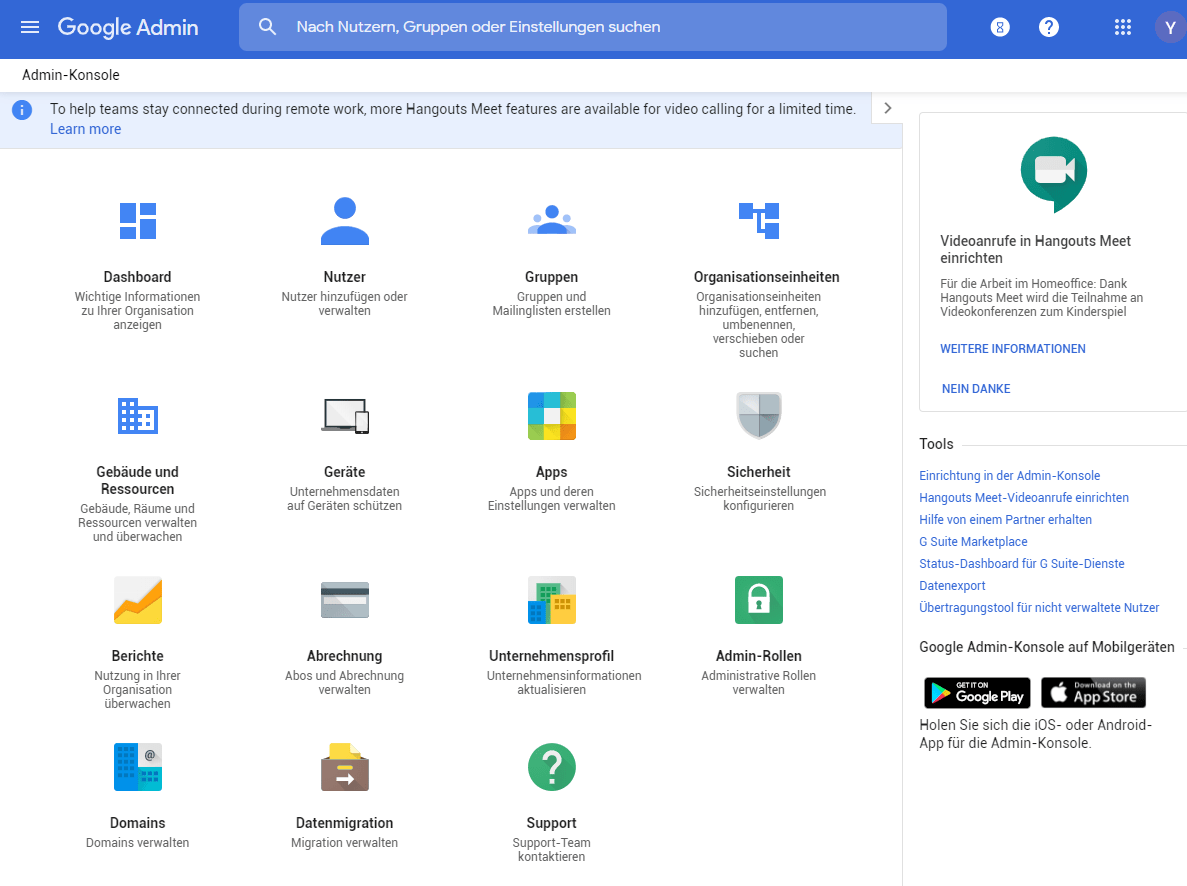
Task: Open the Google apps grid launcher
Action: (1122, 27)
